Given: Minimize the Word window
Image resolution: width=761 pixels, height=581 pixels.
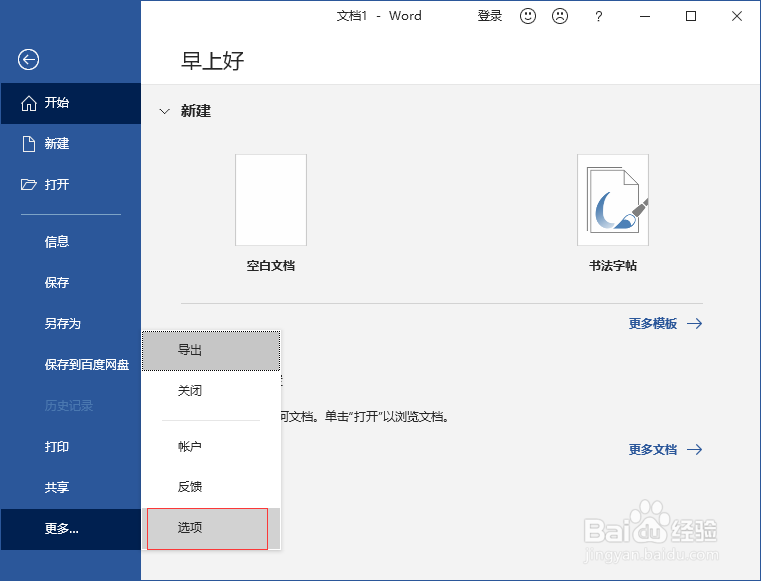Looking at the screenshot, I should click(x=645, y=17).
